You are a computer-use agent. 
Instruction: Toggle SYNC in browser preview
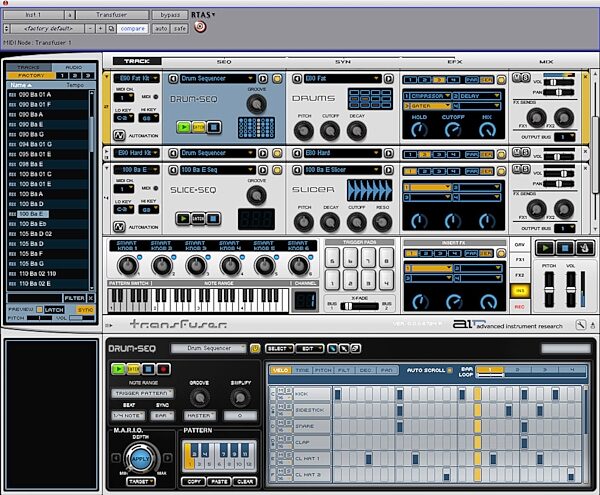pos(85,309)
